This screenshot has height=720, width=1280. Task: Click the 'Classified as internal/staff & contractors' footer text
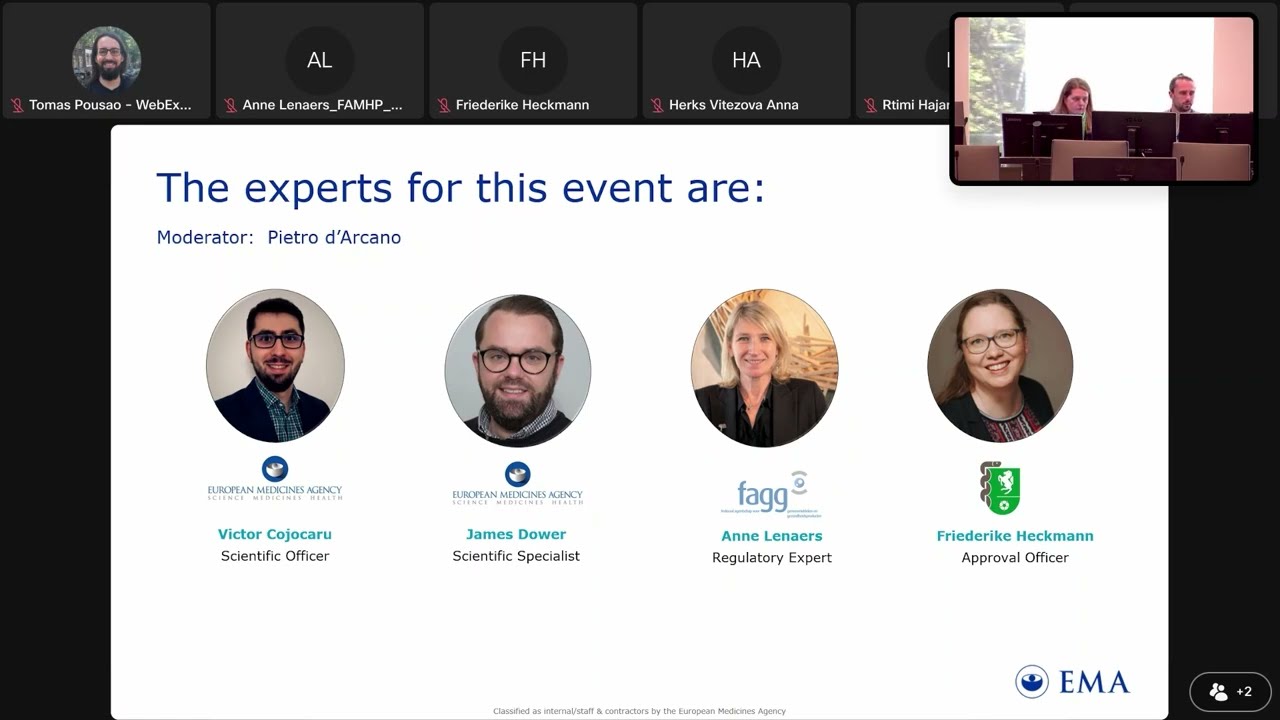639,711
